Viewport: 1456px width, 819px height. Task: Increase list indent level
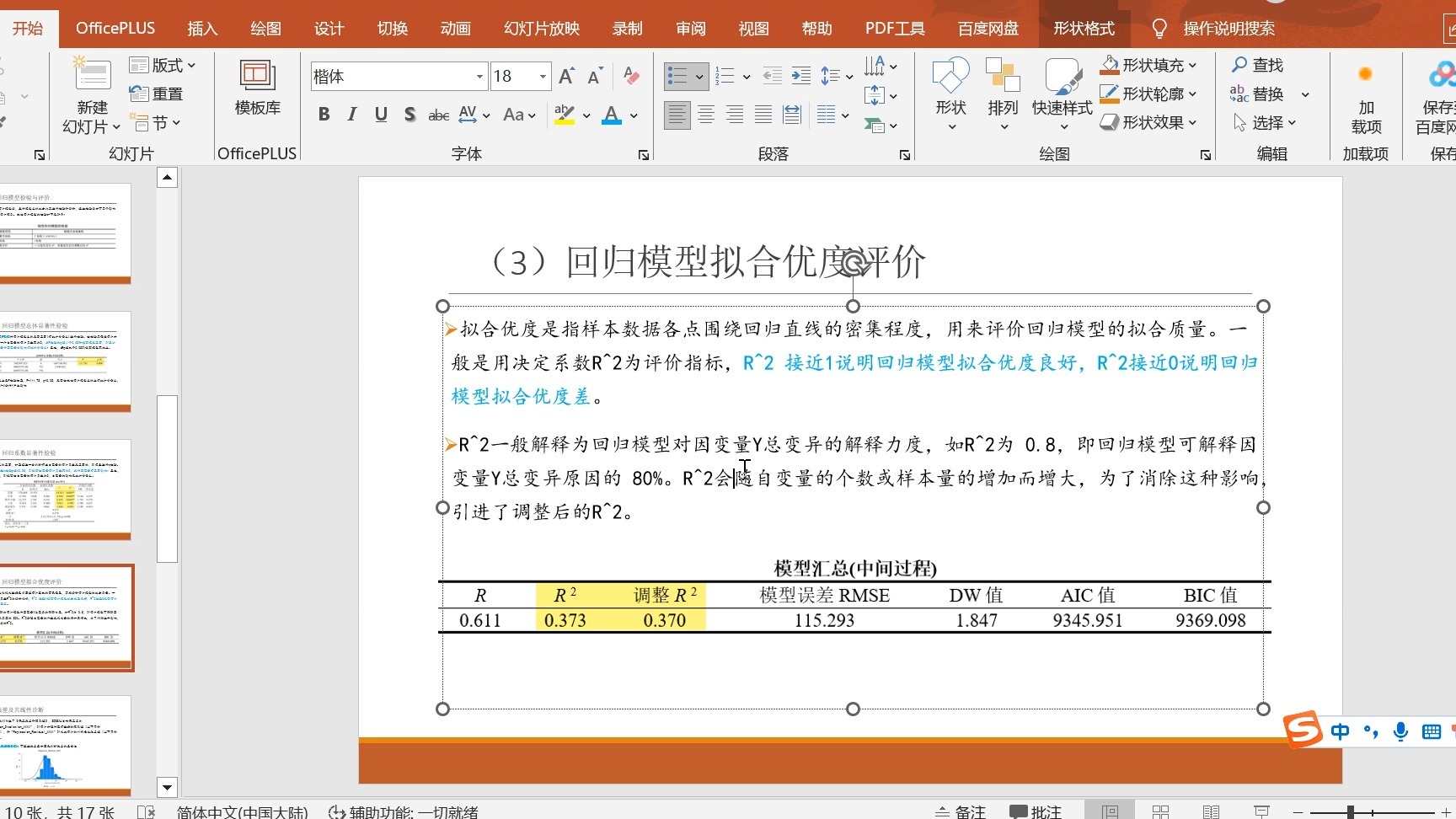(801, 77)
